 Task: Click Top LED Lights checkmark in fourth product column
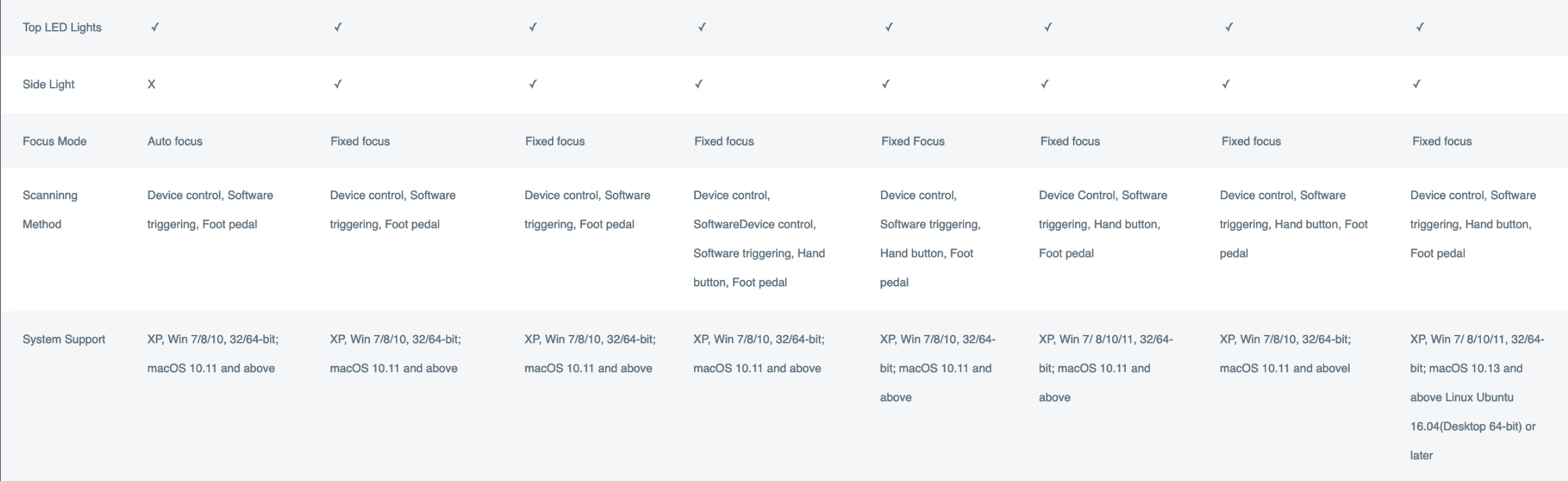[702, 28]
